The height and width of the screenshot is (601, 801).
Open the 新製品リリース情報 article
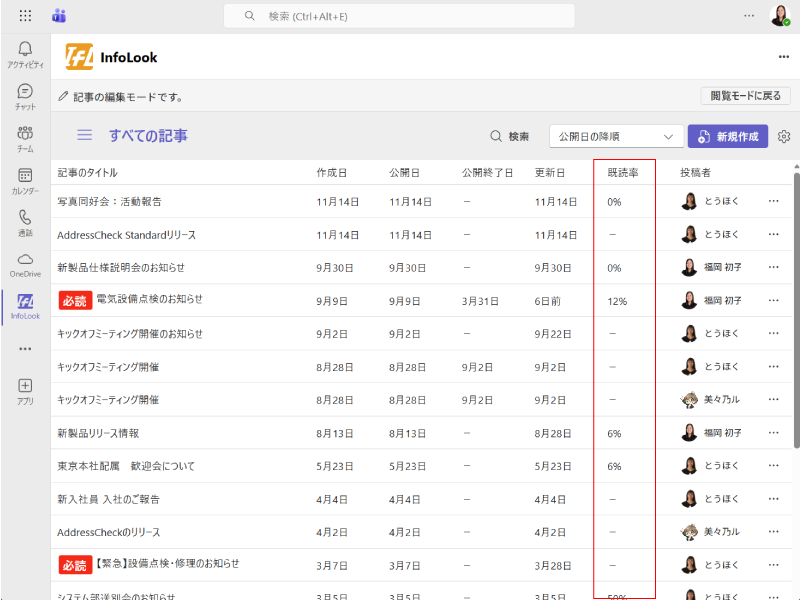(98, 434)
